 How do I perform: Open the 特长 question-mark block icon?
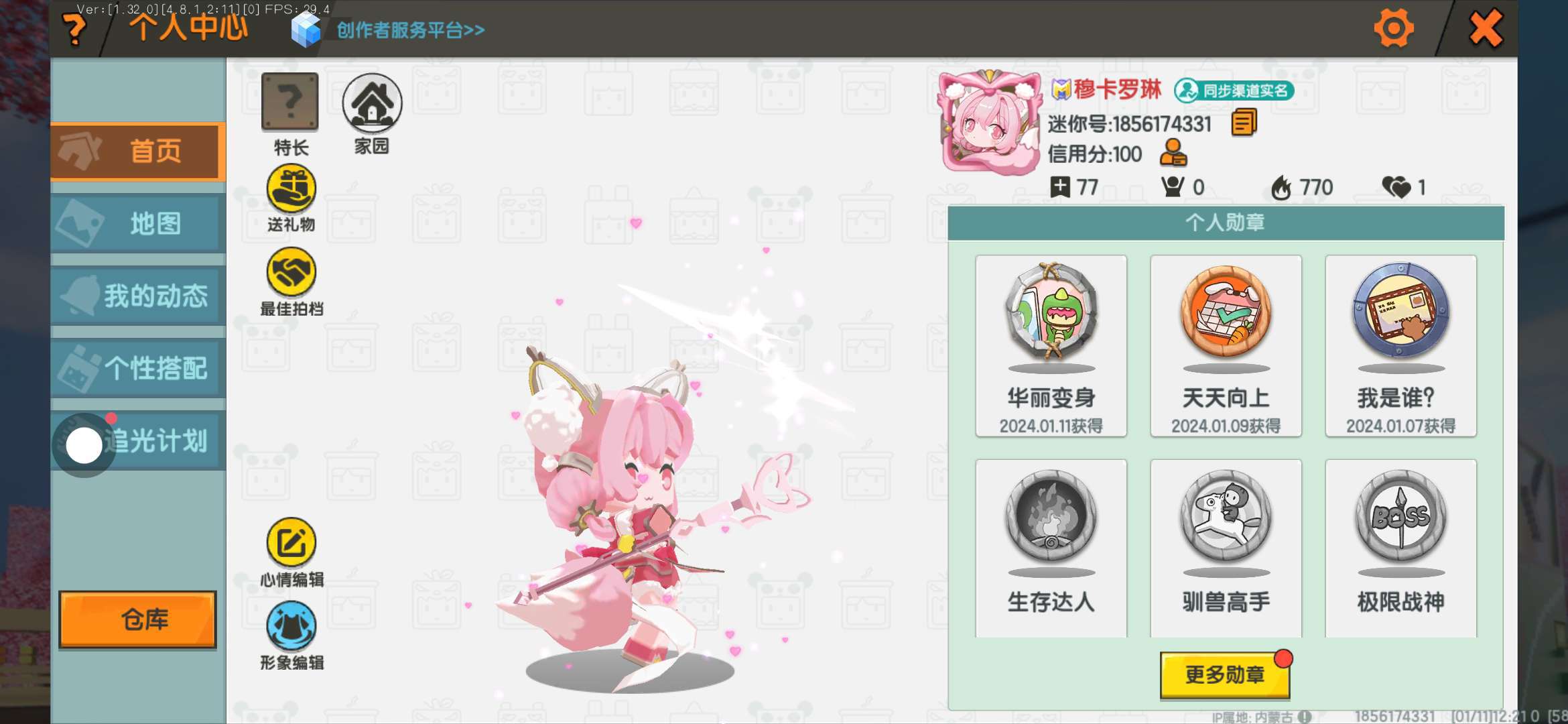[x=289, y=102]
